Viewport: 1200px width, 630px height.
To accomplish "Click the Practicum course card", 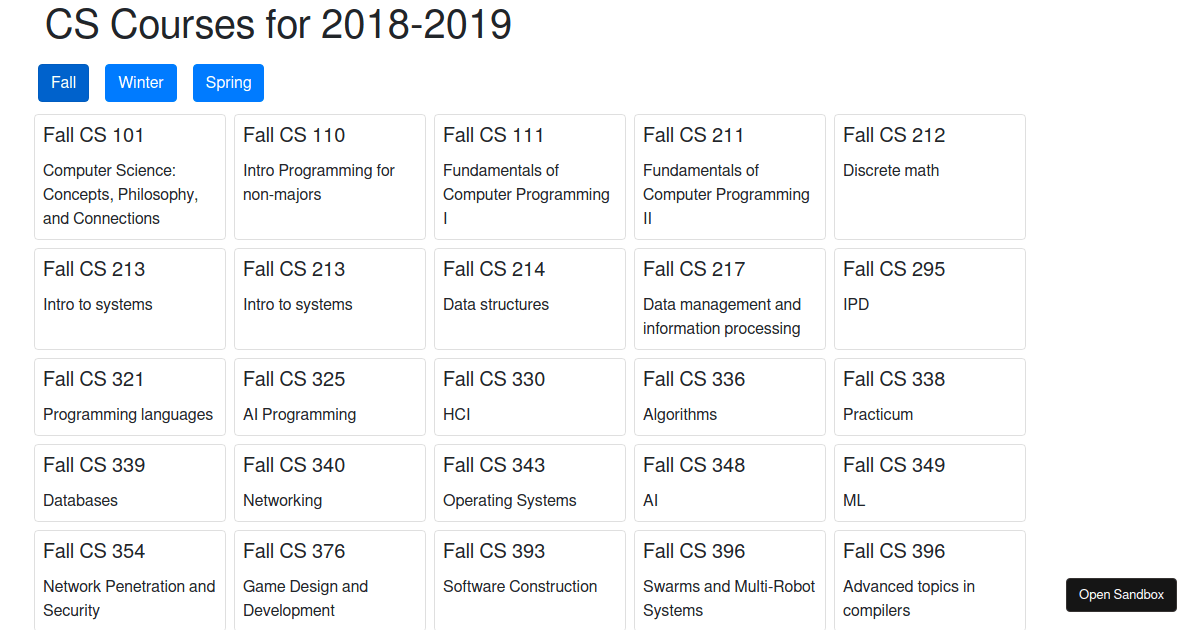I will point(930,397).
